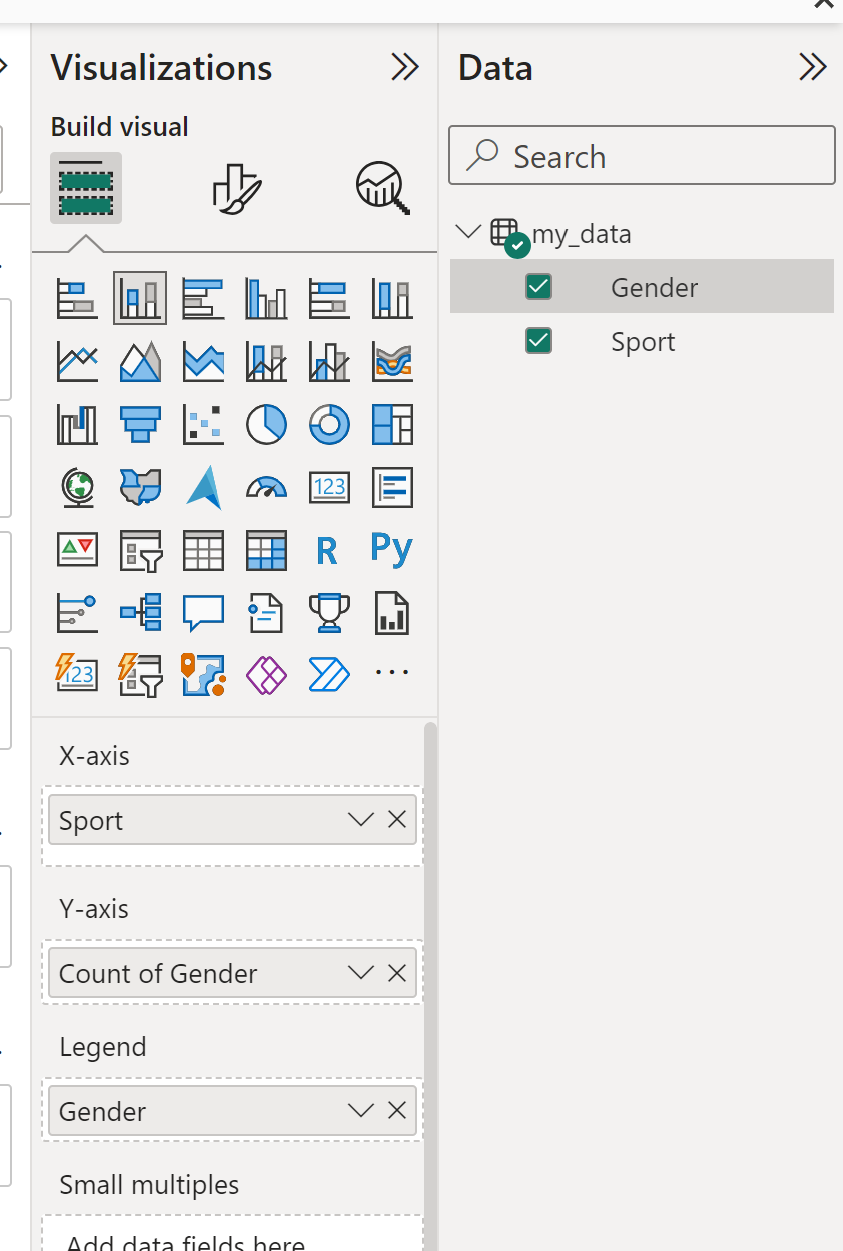843x1251 pixels.
Task: Remove Count of Gender from Y-axis
Action: click(x=397, y=973)
